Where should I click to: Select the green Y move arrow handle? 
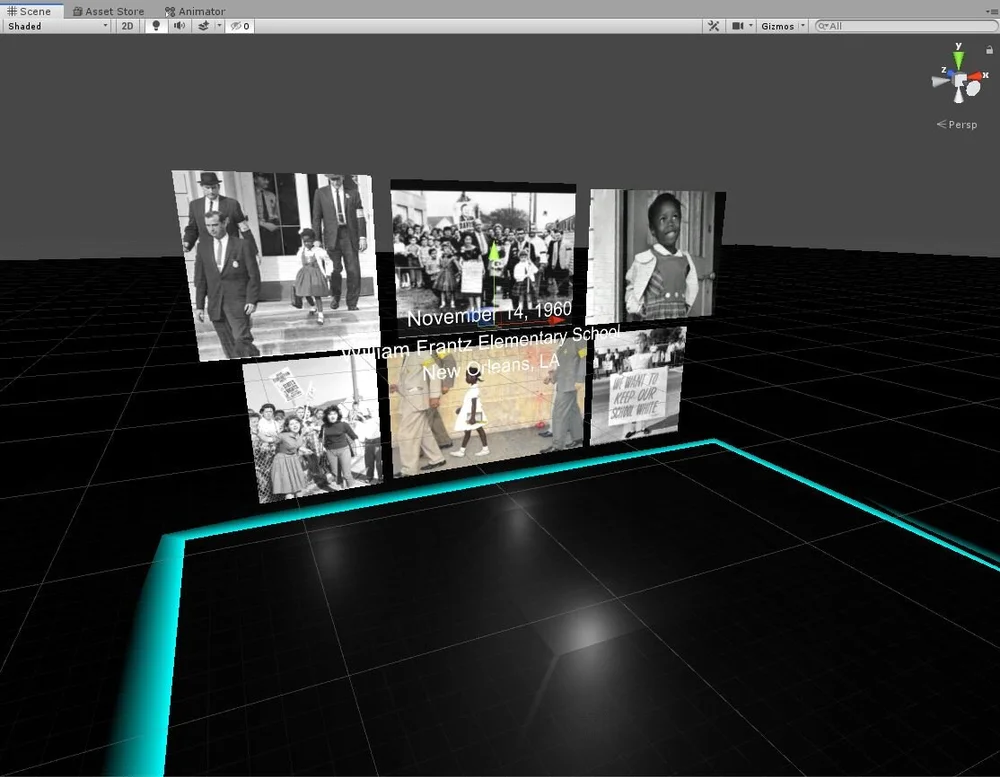point(493,253)
